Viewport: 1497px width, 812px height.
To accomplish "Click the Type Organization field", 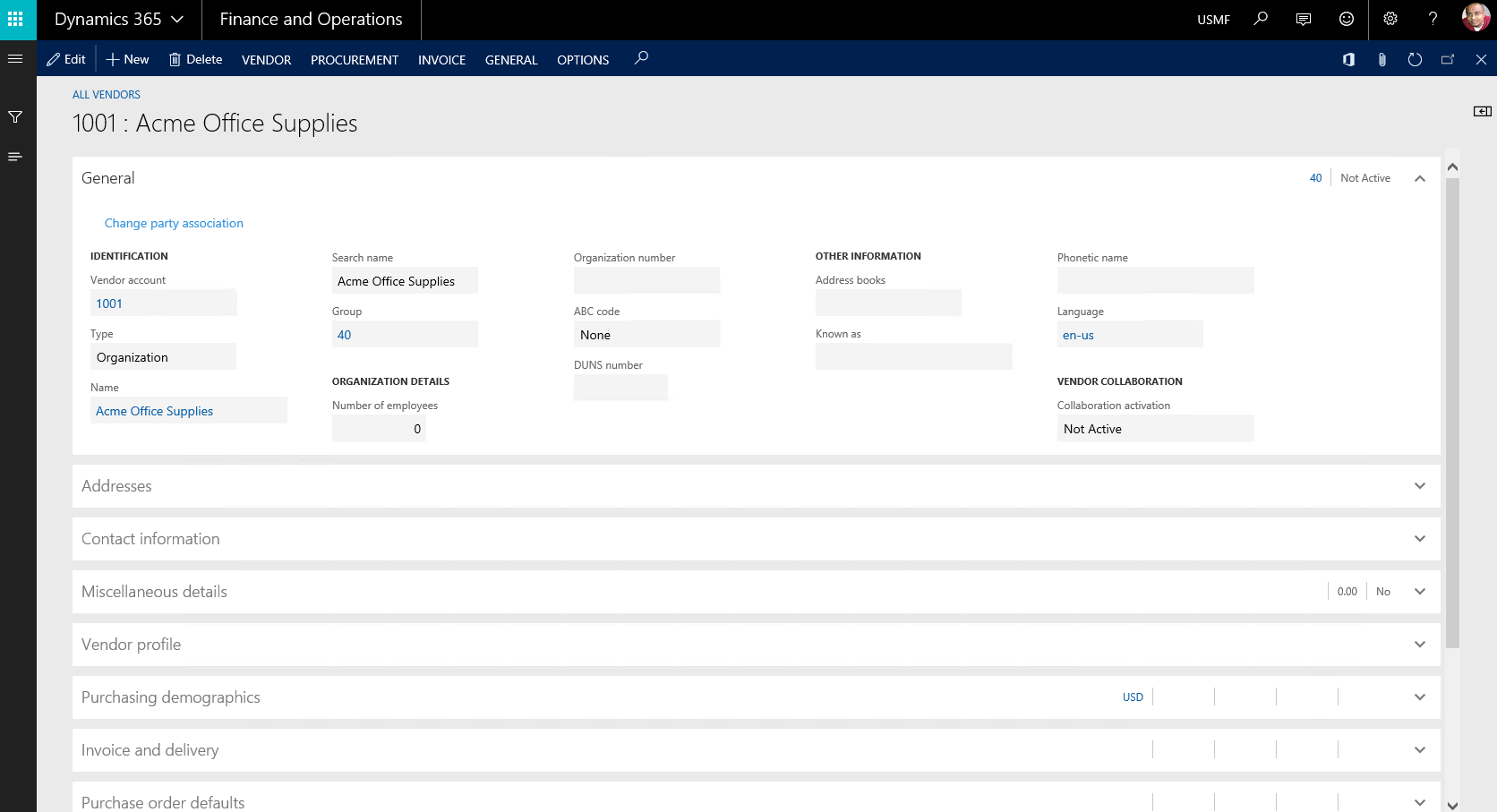I will coord(163,356).
